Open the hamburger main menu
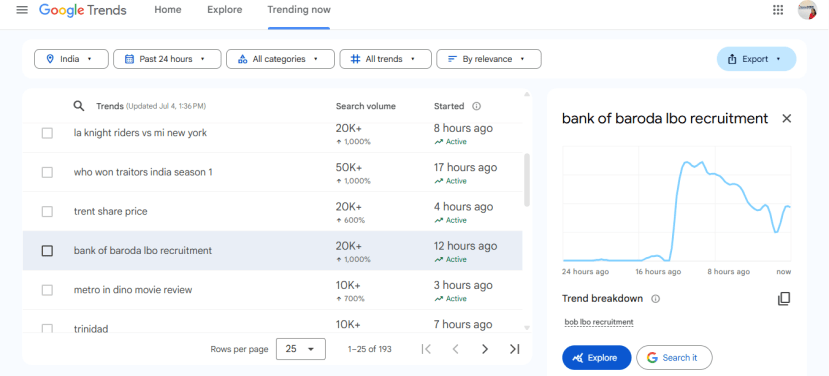 [22, 10]
